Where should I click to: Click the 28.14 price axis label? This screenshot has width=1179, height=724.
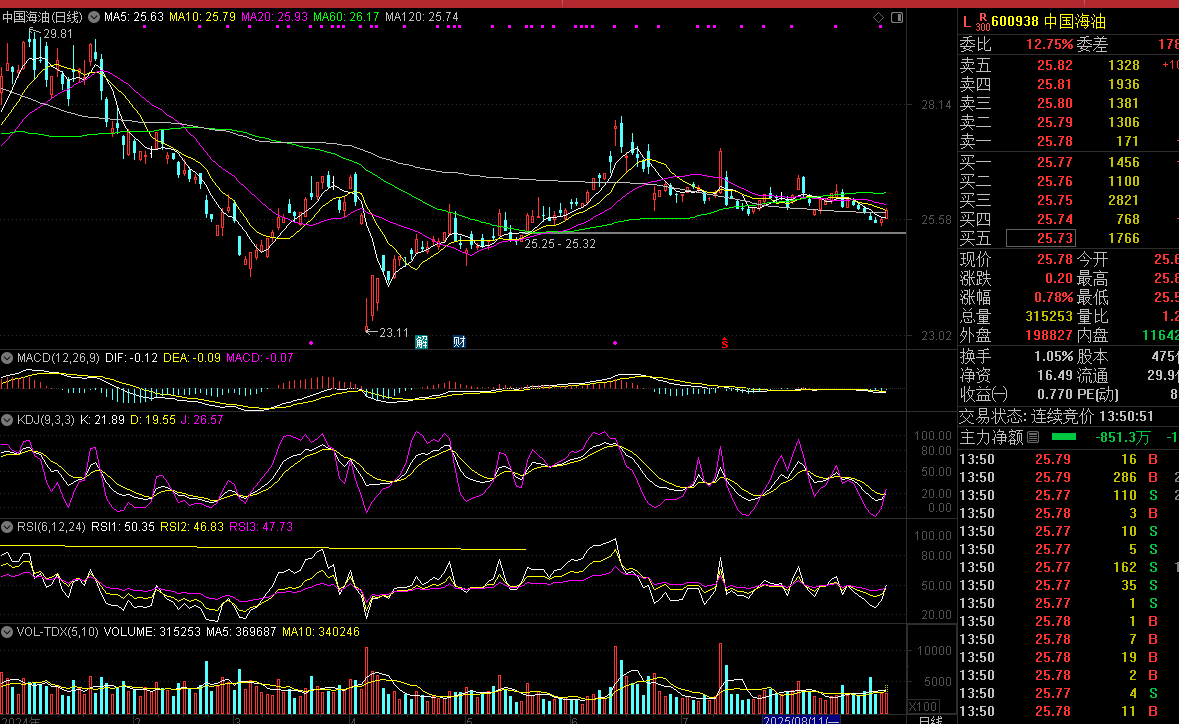click(x=936, y=105)
